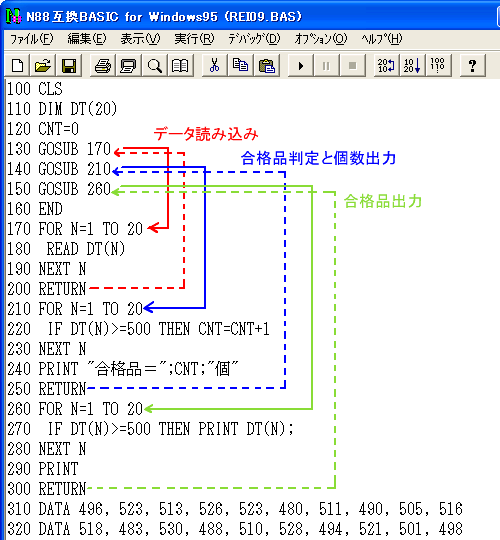500x540 pixels.
Task: Open the ファイル(F) menu
Action: pyautogui.click(x=31, y=39)
